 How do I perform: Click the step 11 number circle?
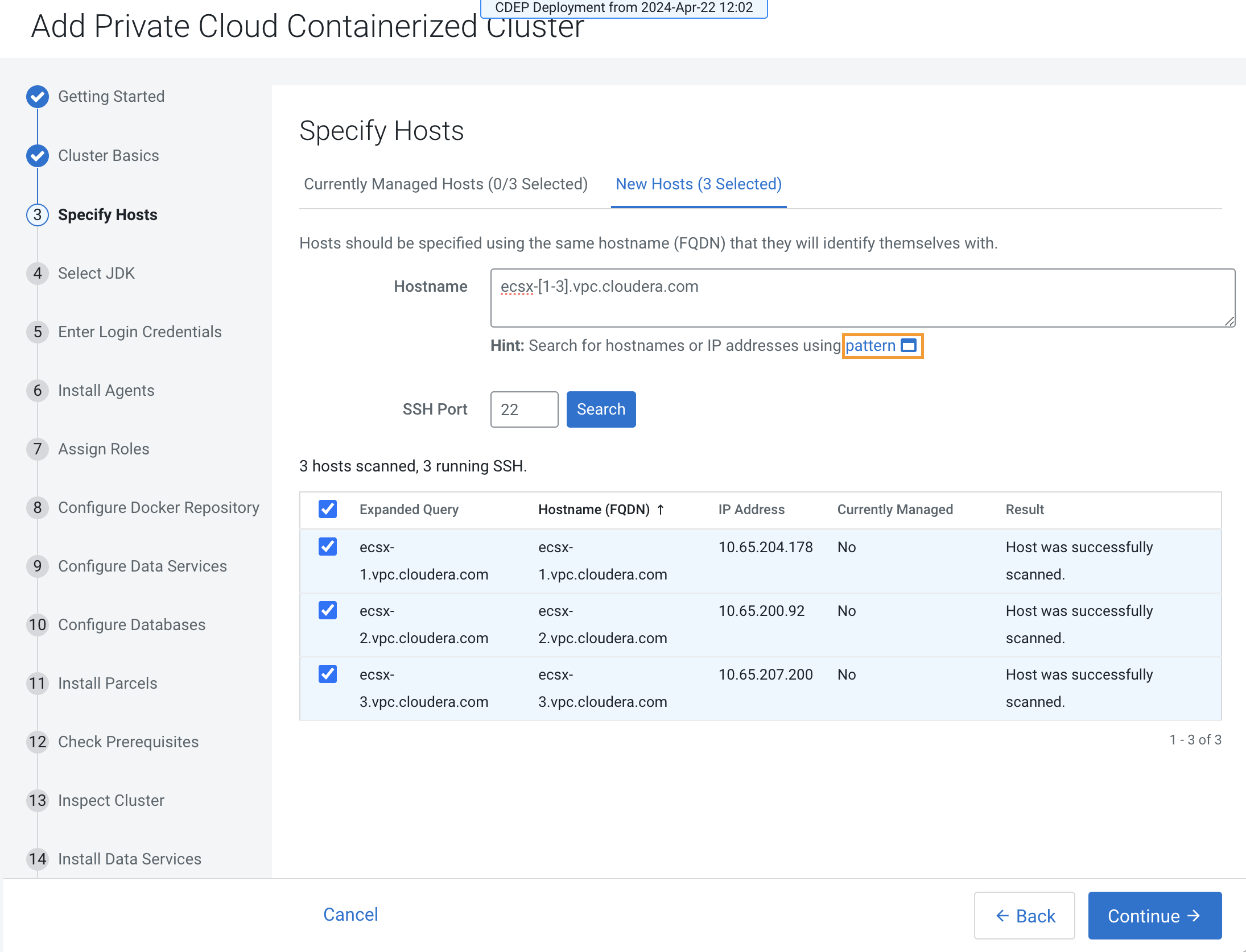click(x=38, y=684)
